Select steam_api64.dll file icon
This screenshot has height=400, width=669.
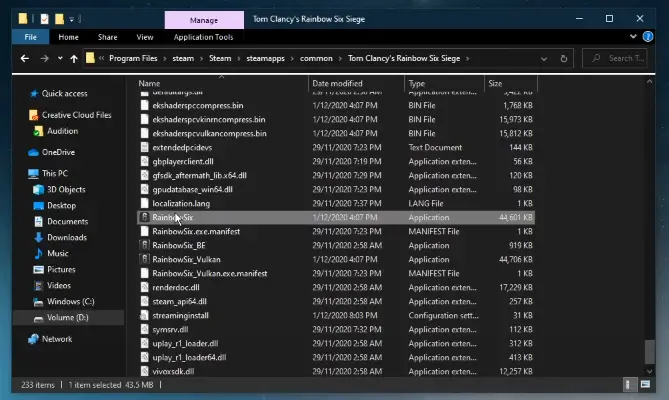click(x=145, y=301)
